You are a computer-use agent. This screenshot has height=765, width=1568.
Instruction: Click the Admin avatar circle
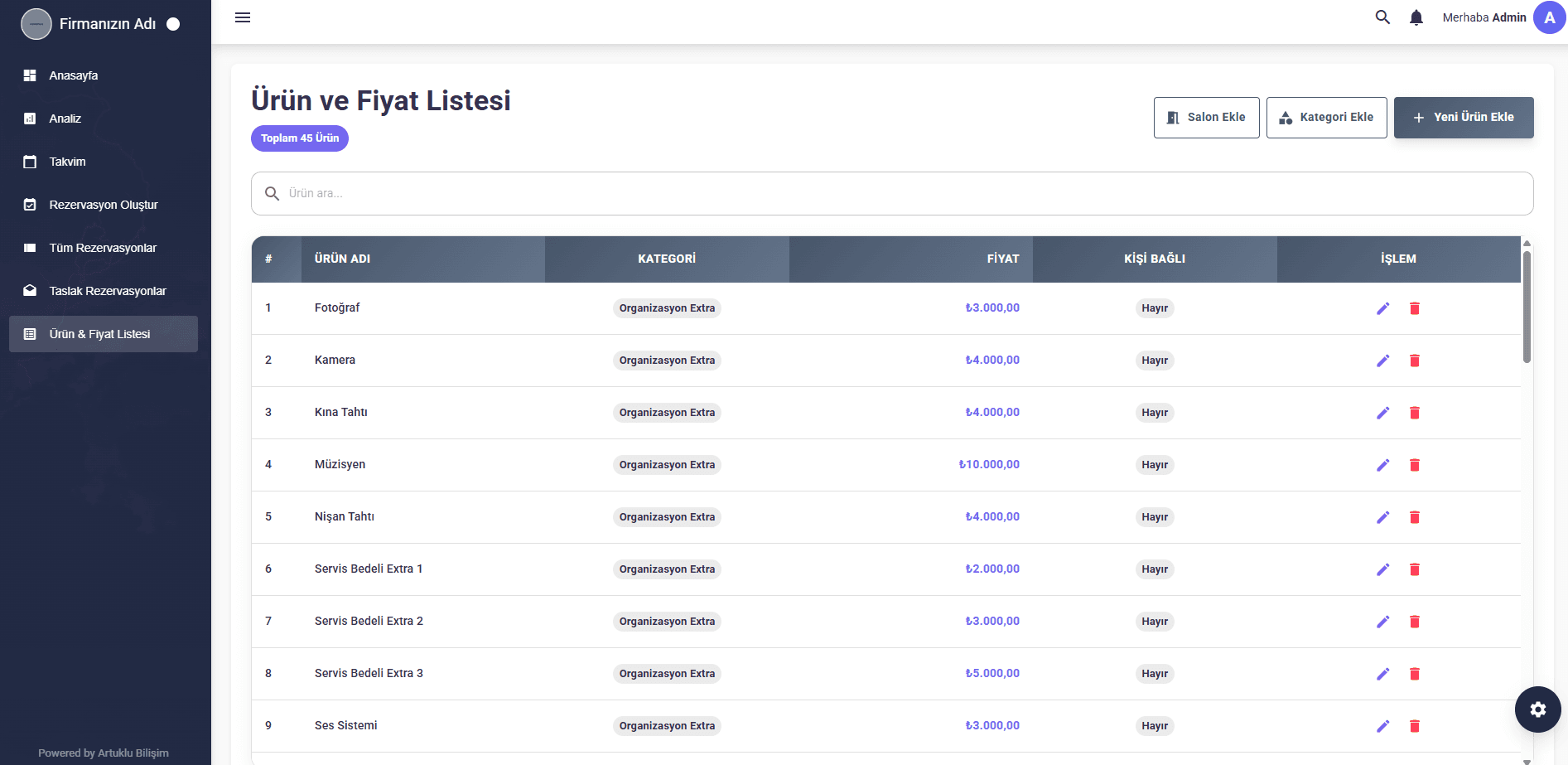tap(1549, 17)
